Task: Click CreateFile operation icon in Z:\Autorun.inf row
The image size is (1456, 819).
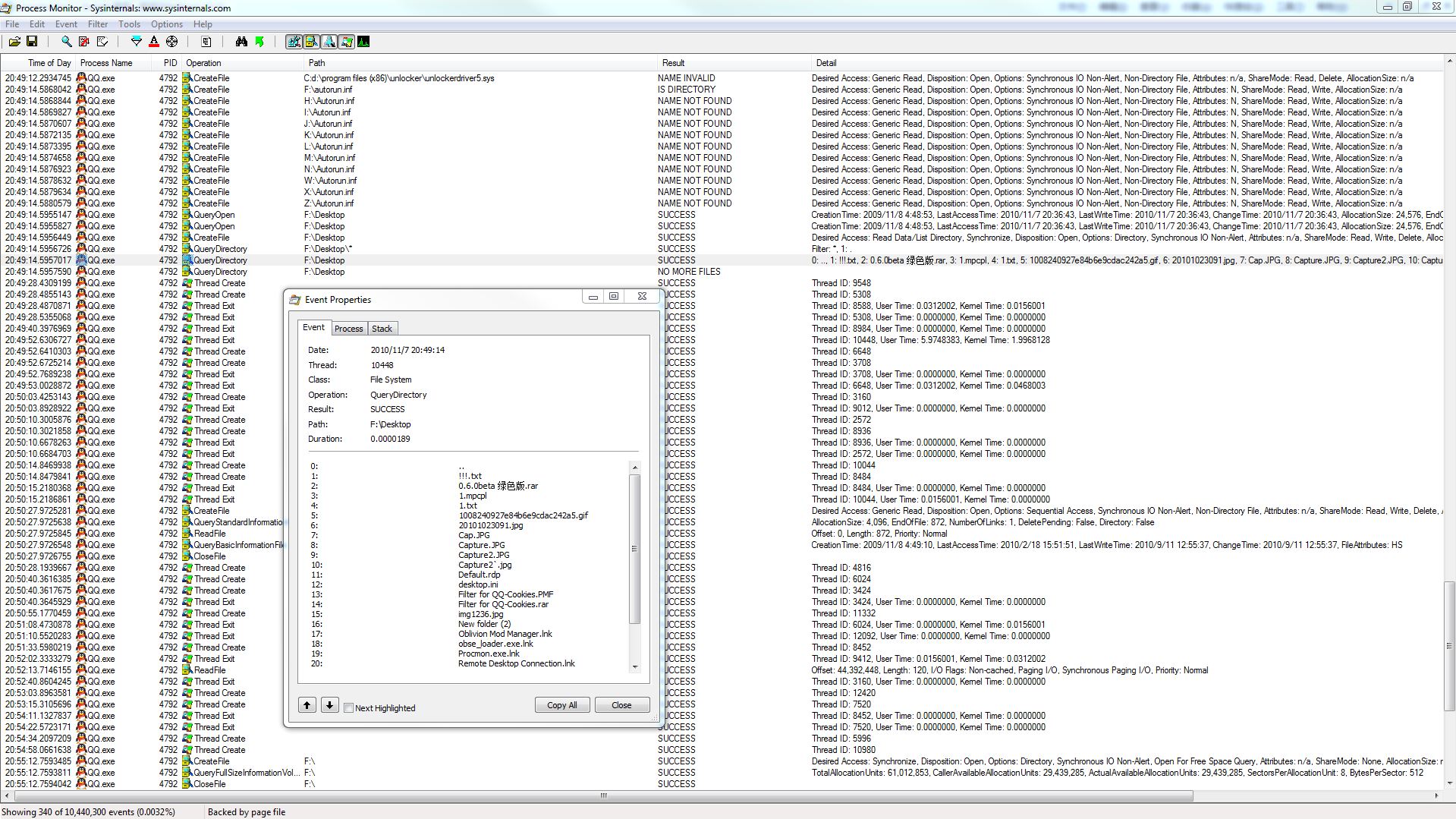Action: [187, 203]
